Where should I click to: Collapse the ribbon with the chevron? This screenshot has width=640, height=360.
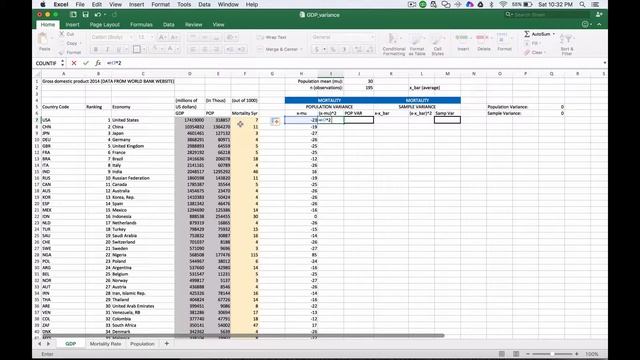(600, 24)
